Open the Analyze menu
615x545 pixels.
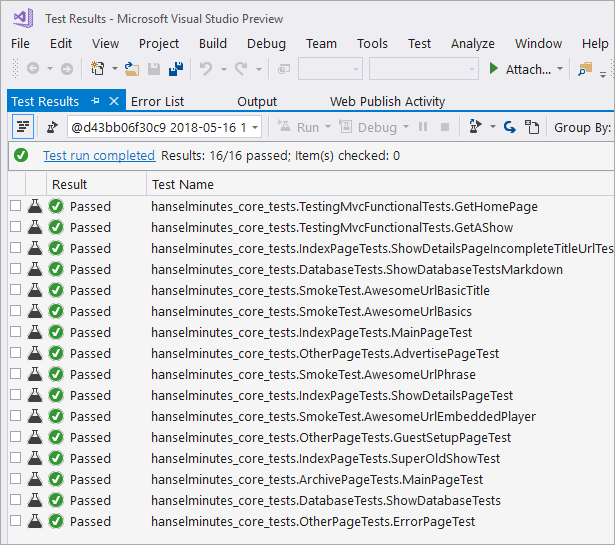pos(473,43)
